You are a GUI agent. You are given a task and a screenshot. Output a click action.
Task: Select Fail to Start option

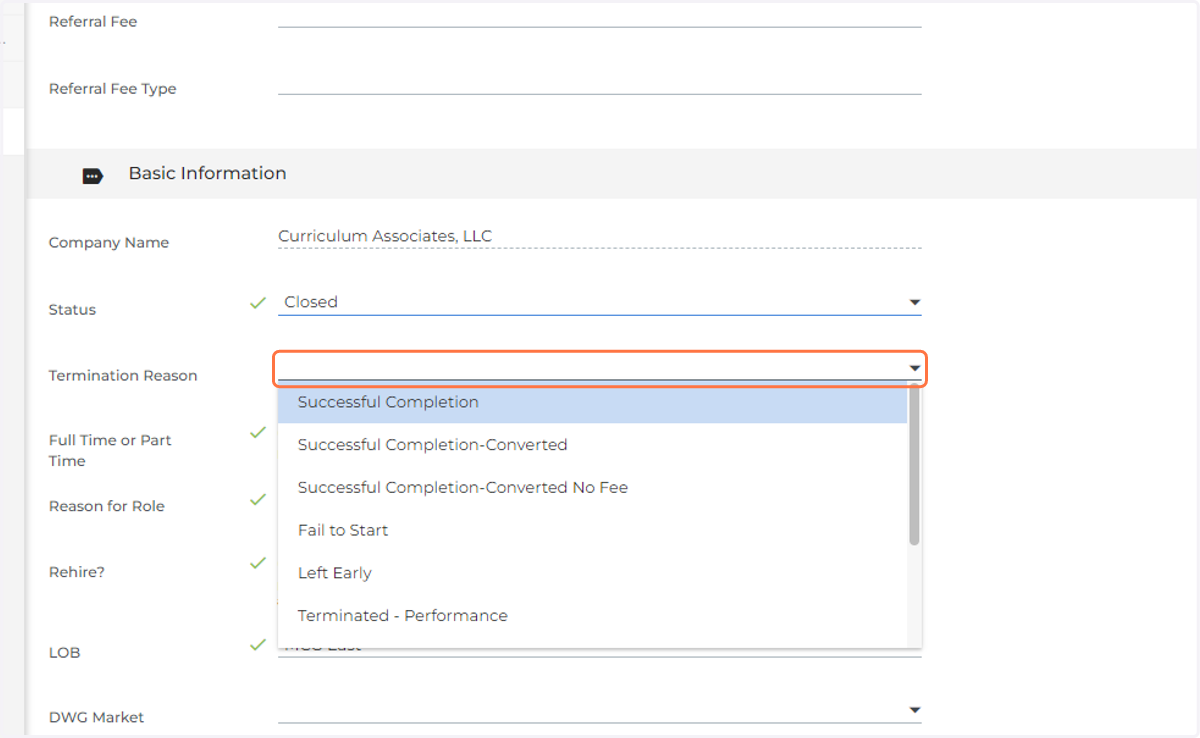(592, 530)
